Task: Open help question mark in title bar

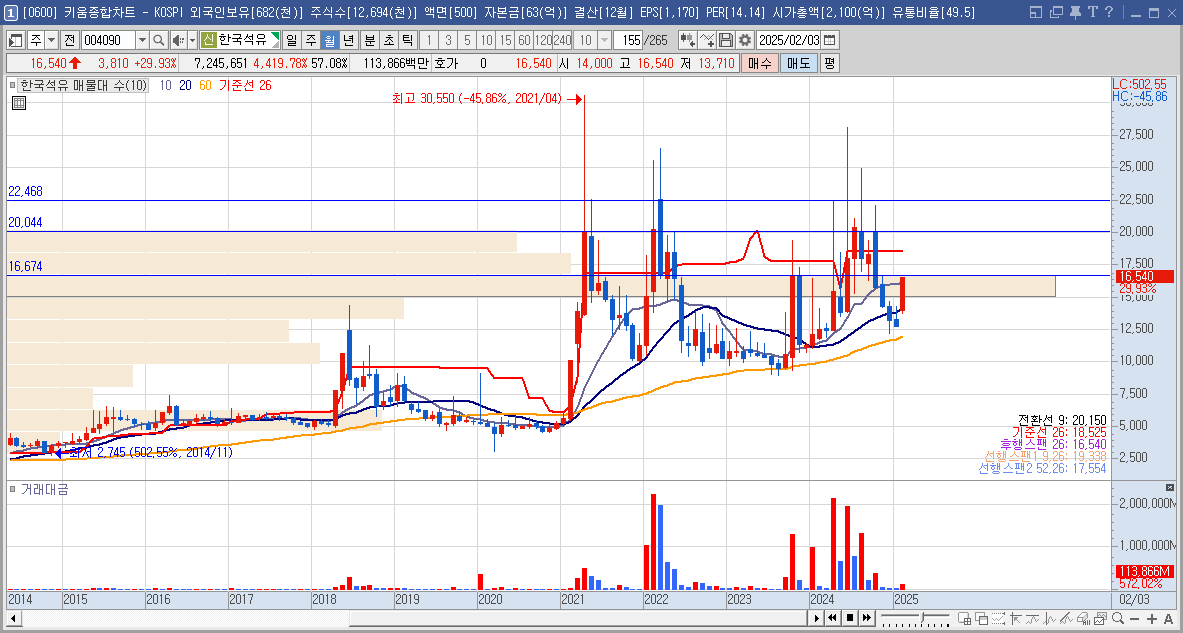Action: pos(1108,12)
